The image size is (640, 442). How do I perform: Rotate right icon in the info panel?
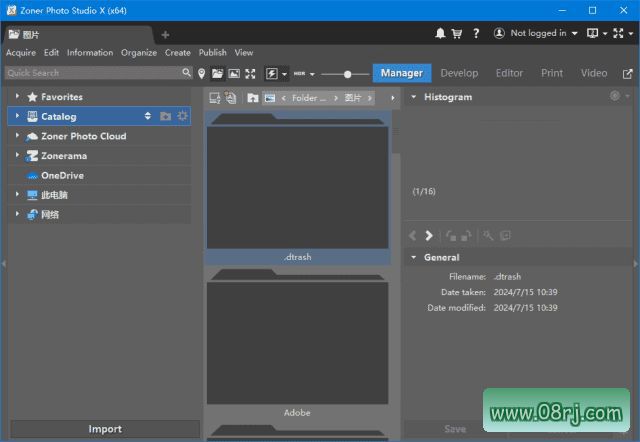coord(466,236)
